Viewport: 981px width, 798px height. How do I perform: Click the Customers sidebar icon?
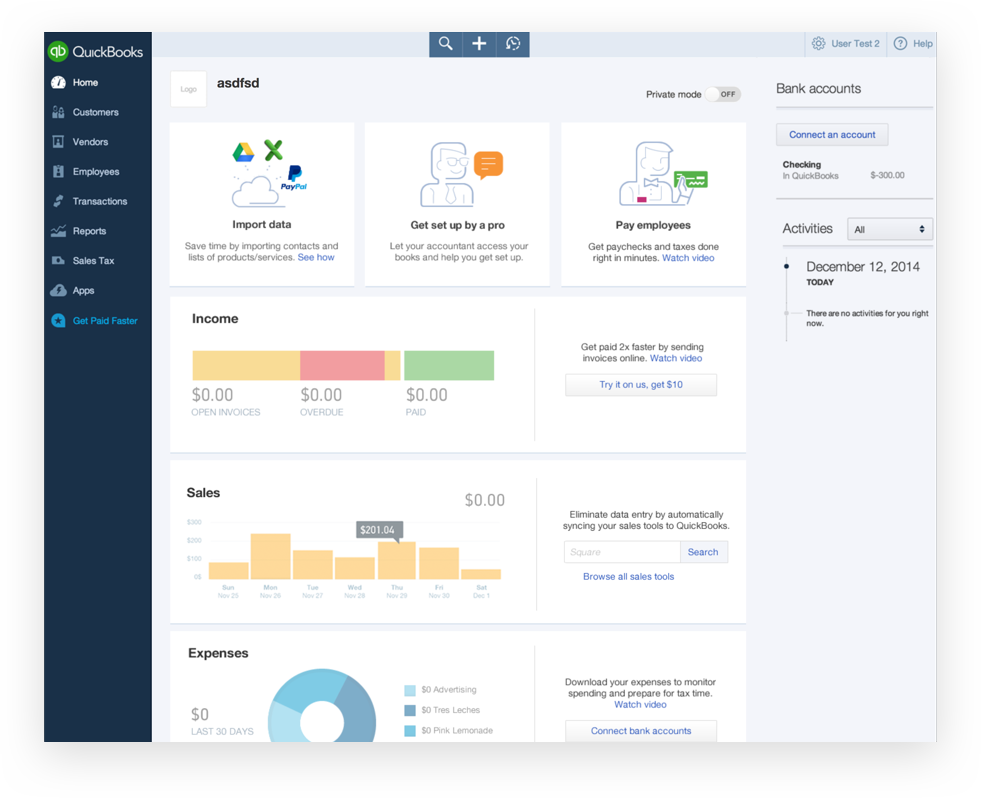click(x=58, y=112)
